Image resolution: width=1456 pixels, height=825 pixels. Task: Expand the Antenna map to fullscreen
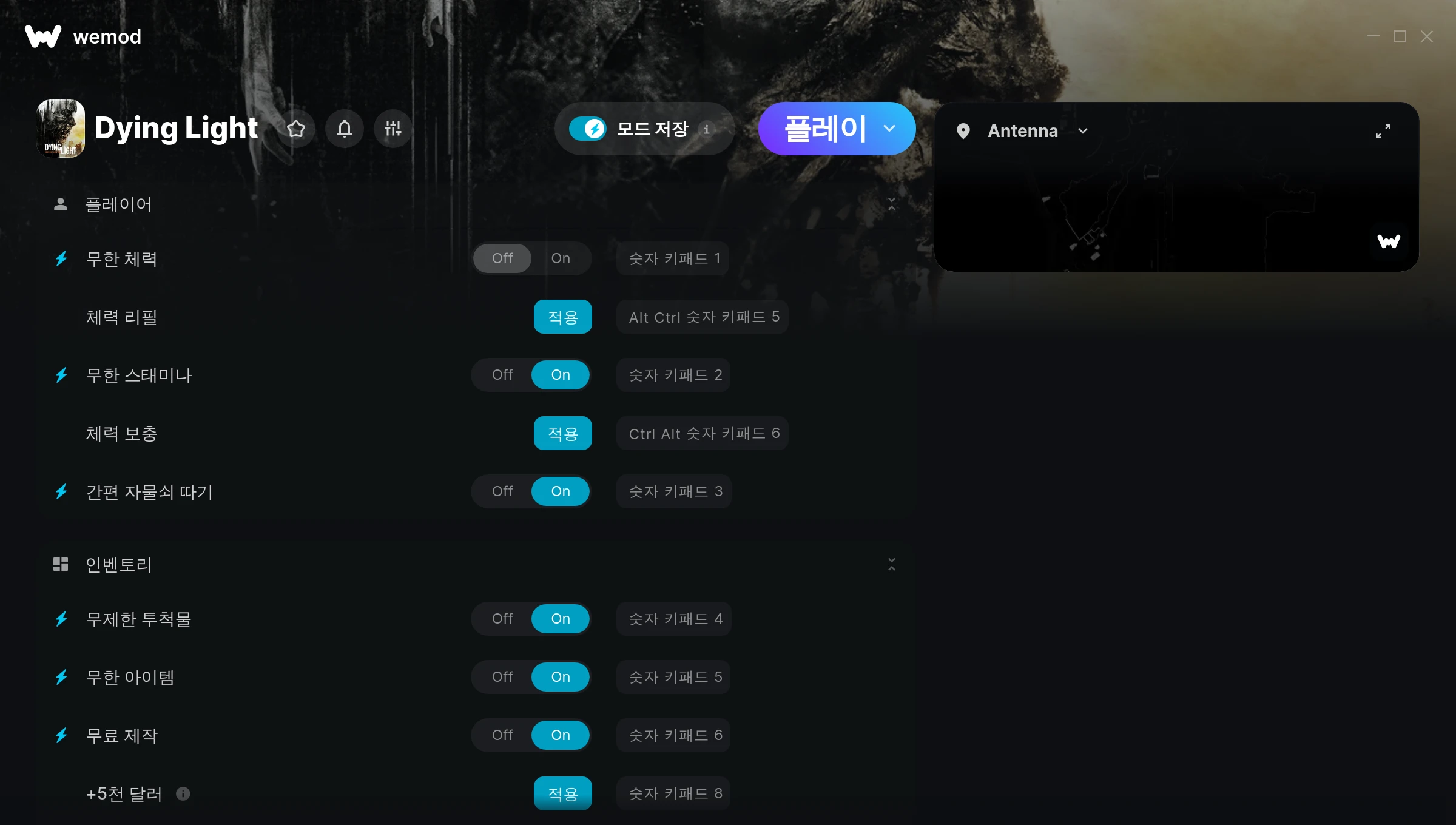(1383, 131)
